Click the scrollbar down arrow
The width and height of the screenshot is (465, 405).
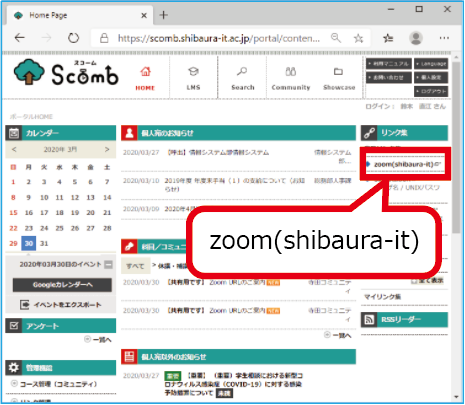pyautogui.click(x=457, y=396)
